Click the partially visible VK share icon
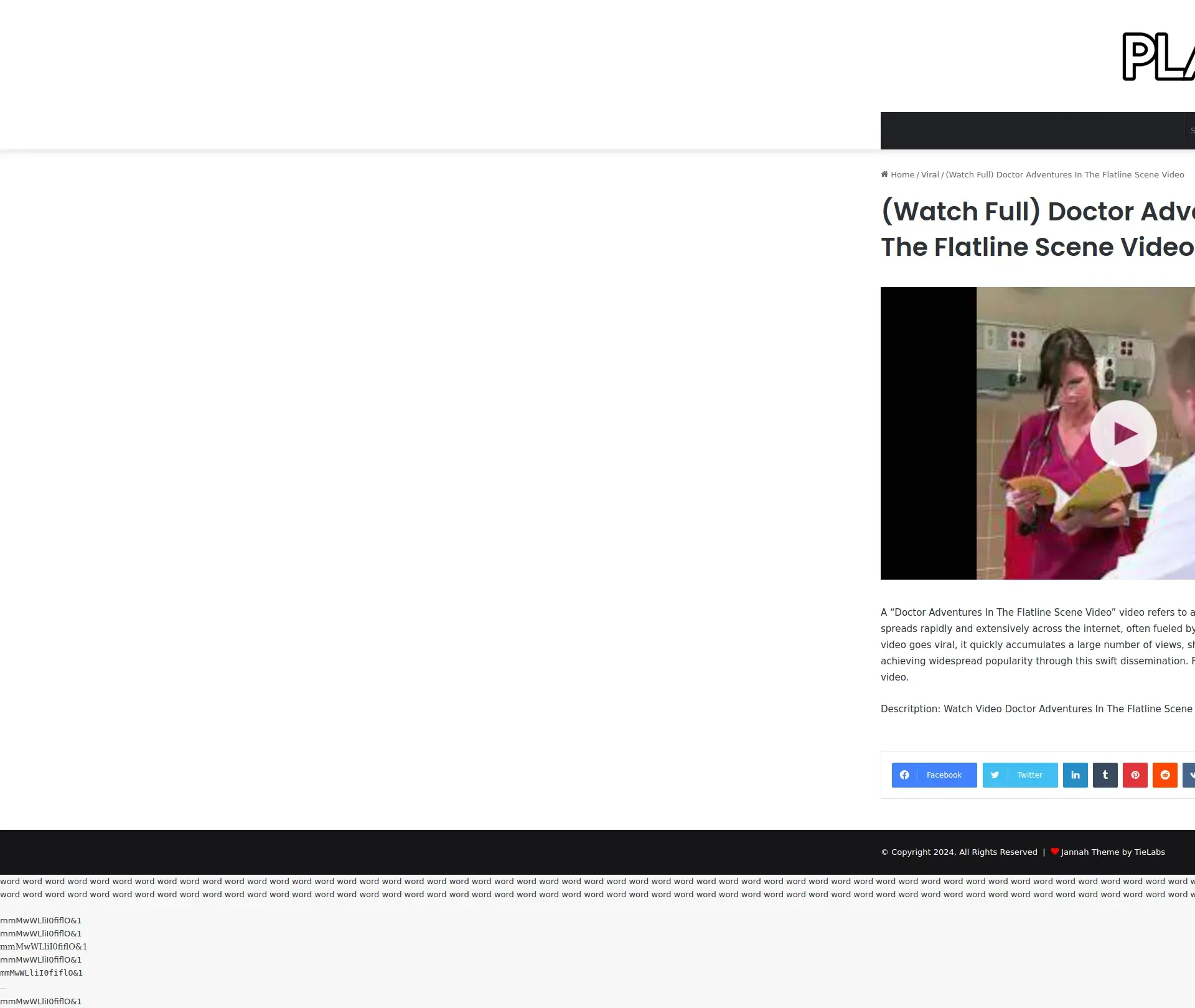 tap(1189, 775)
